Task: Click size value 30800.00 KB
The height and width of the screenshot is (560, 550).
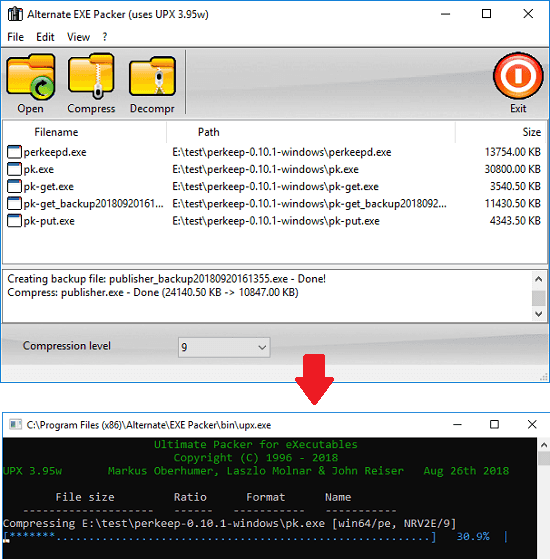Action: [x=512, y=169]
